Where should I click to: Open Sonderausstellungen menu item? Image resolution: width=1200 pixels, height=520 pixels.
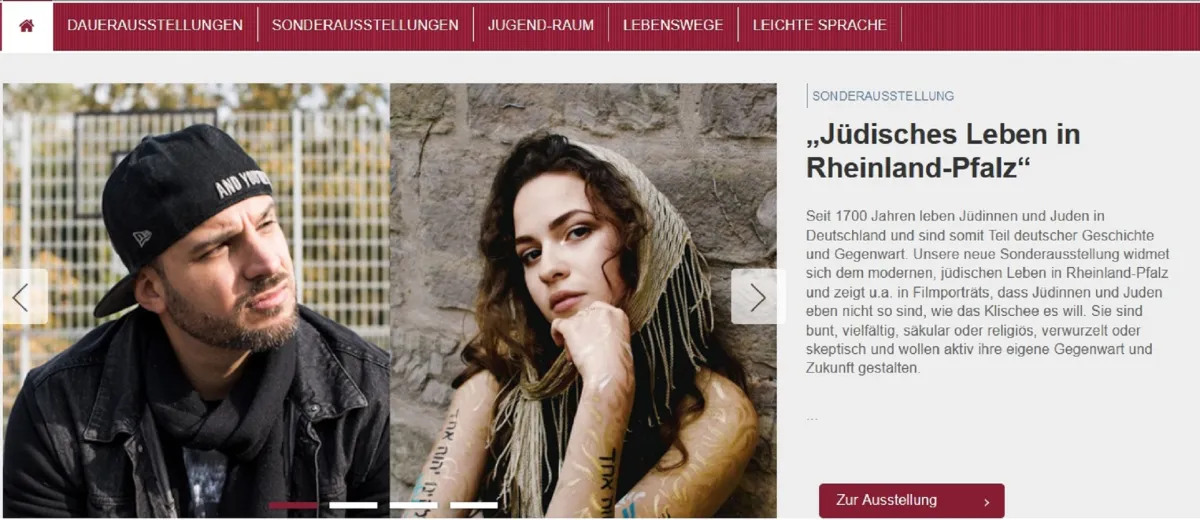click(365, 25)
